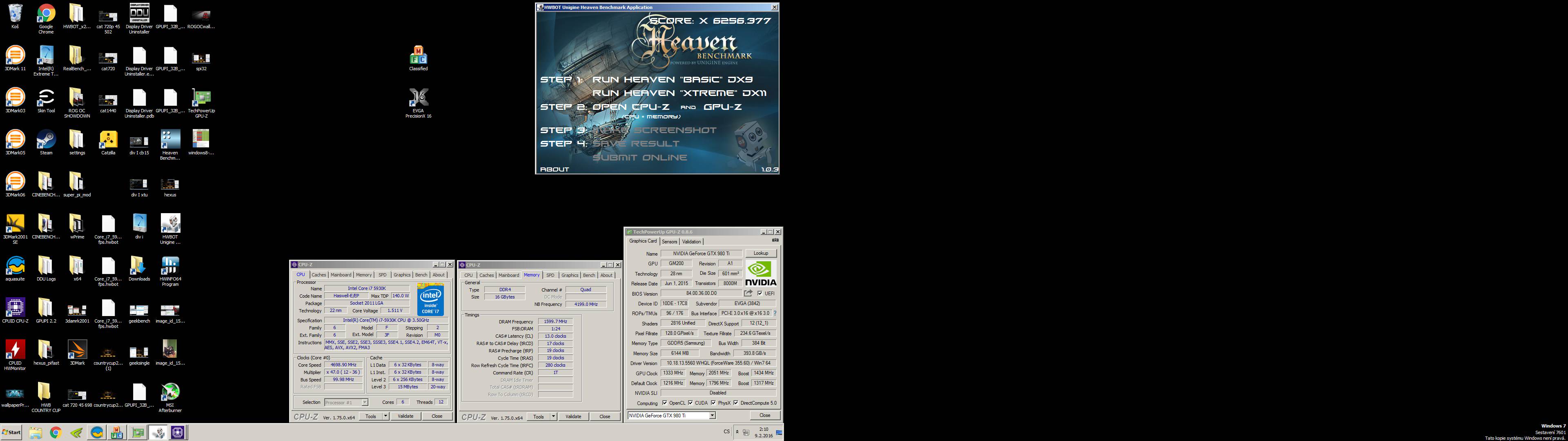This screenshot has height=441, width=1568.
Task: Expand Tools arrow in CPU-Z CPU window
Action: pos(385,416)
